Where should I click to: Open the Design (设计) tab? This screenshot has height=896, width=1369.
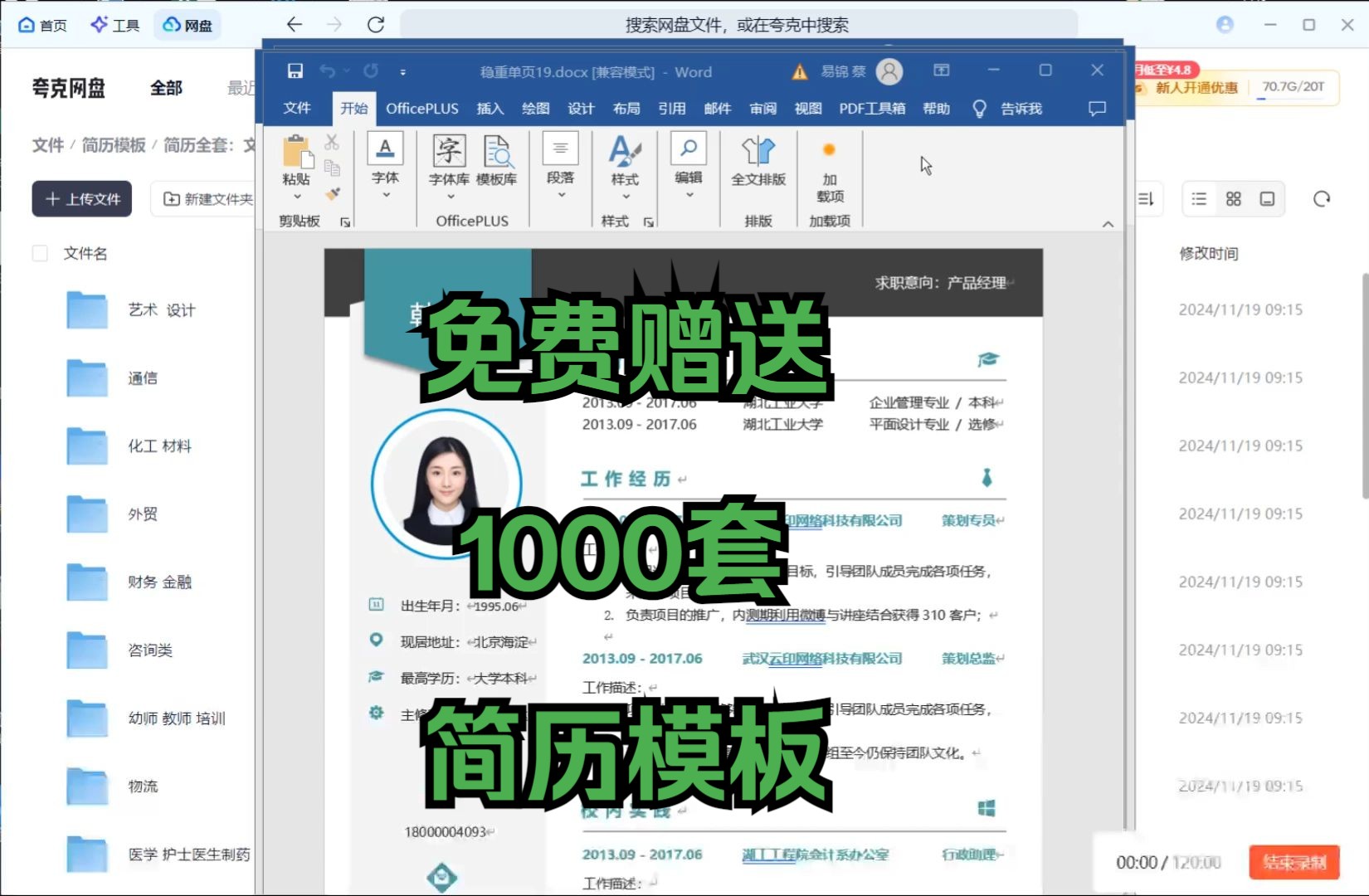pyautogui.click(x=581, y=108)
